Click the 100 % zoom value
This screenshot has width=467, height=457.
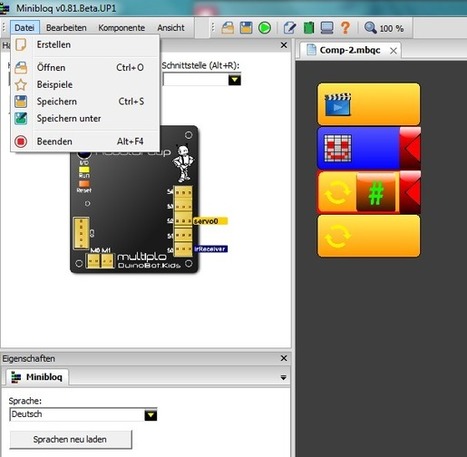tap(392, 29)
